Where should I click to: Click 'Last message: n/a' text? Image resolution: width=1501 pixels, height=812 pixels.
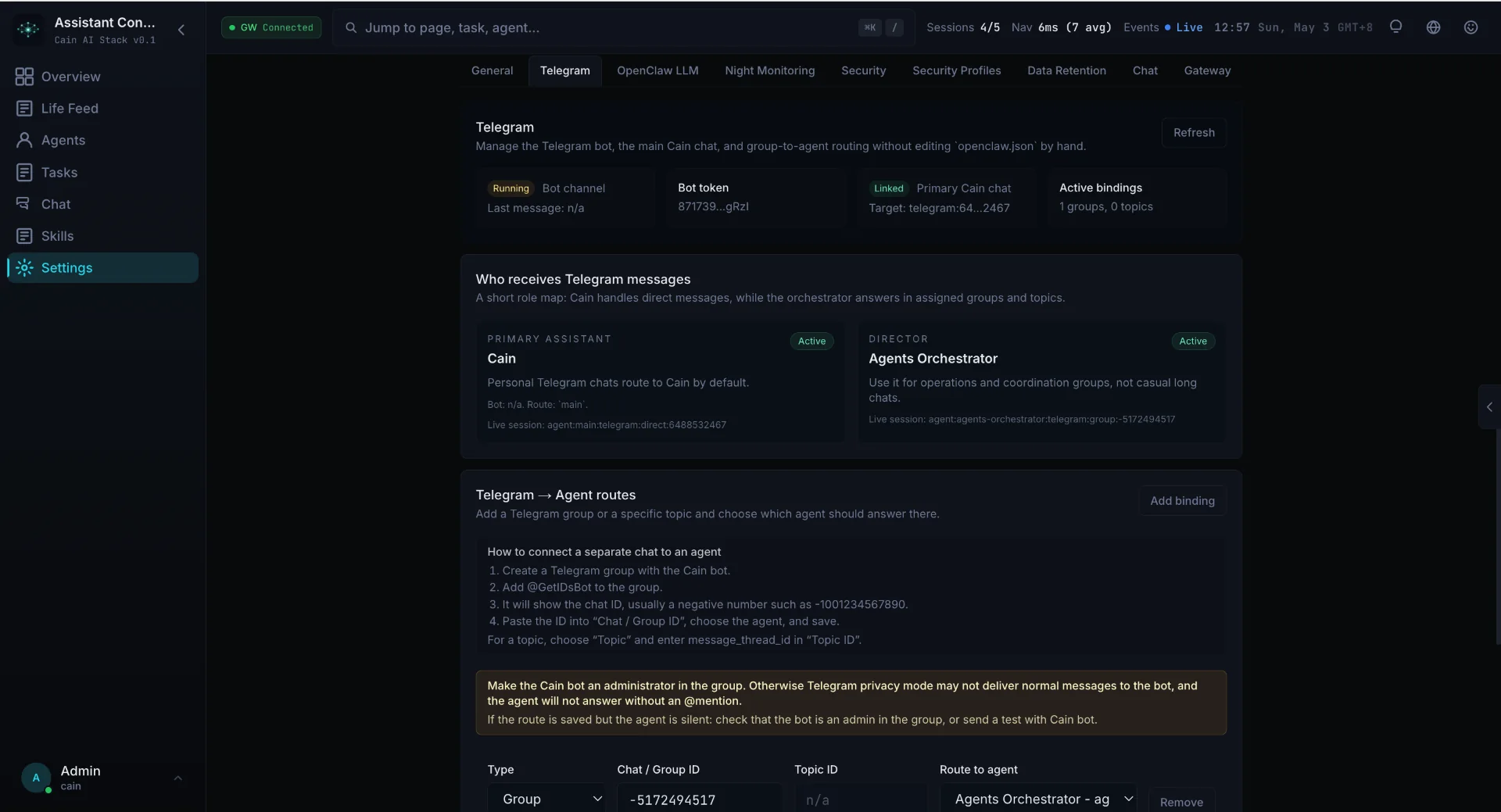click(536, 208)
